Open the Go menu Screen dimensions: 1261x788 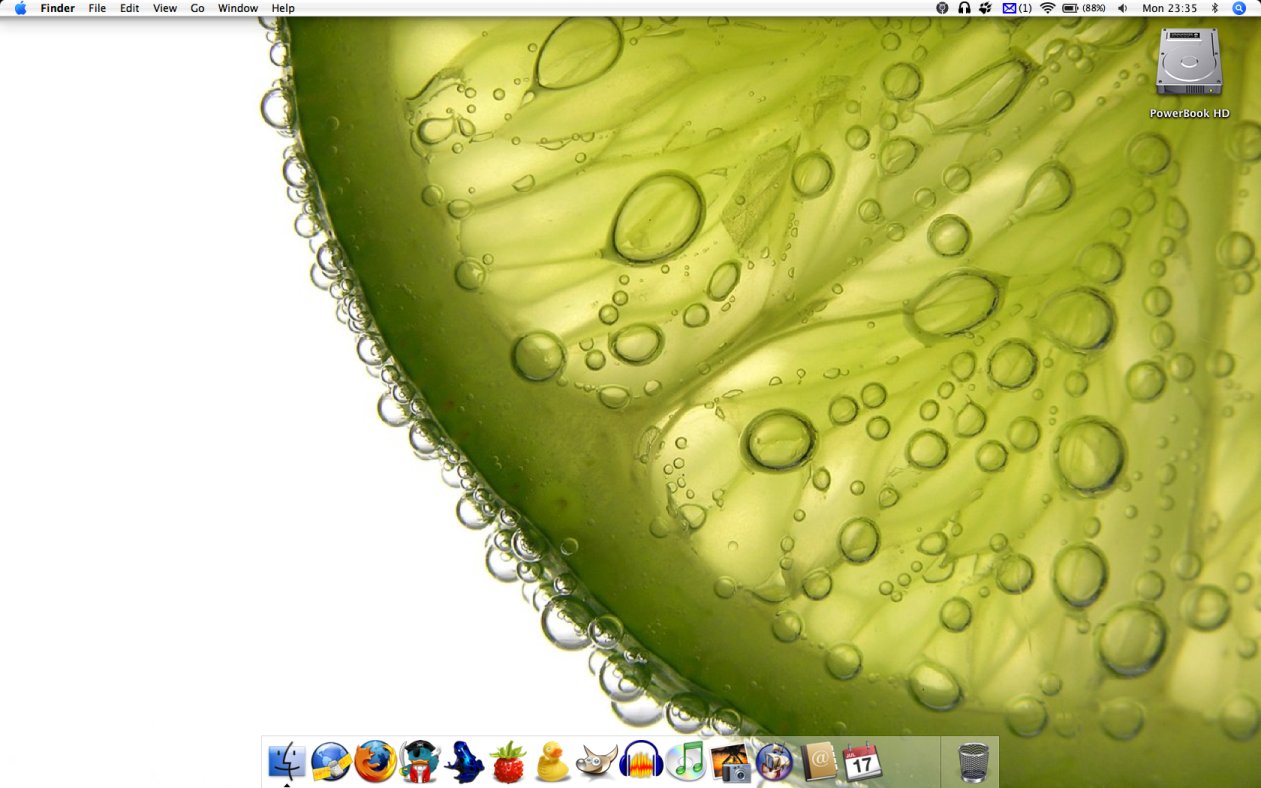coord(198,8)
